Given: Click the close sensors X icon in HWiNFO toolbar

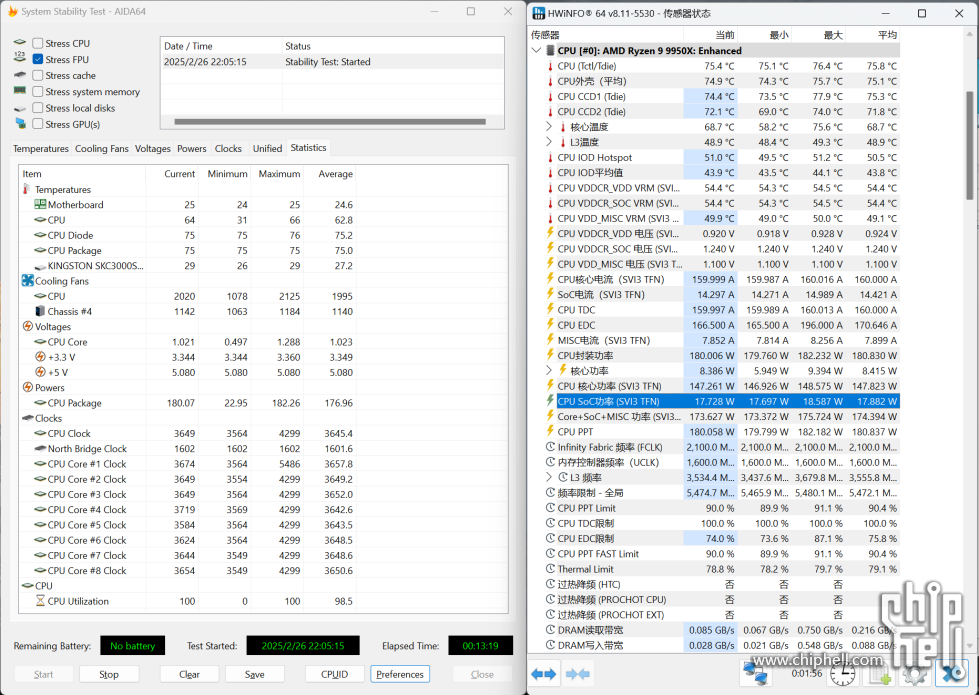Looking at the screenshot, I should coord(953,674).
